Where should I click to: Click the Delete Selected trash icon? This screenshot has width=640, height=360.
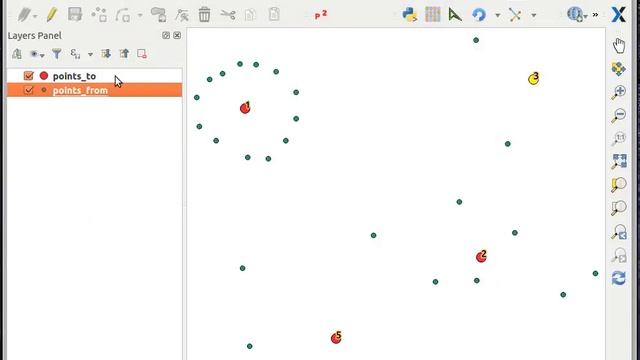(204, 15)
